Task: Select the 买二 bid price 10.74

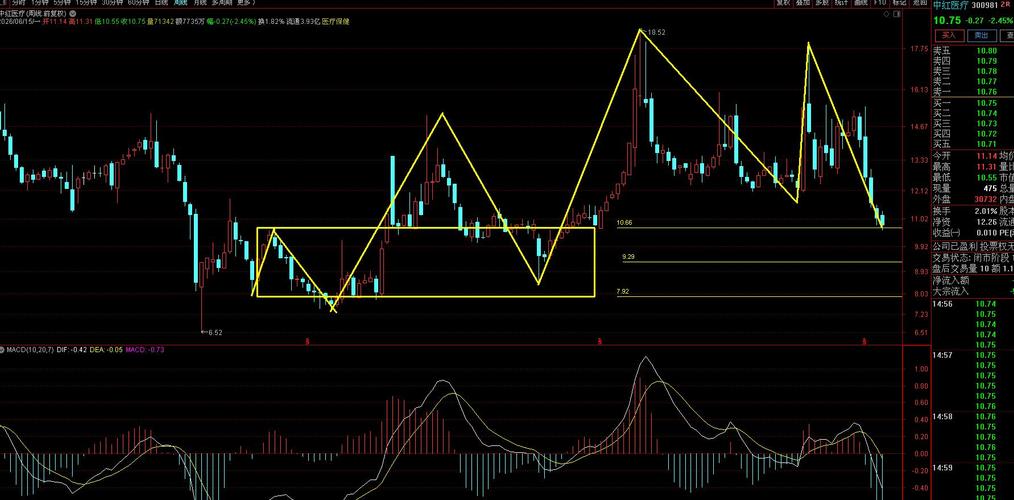Action: [987, 113]
